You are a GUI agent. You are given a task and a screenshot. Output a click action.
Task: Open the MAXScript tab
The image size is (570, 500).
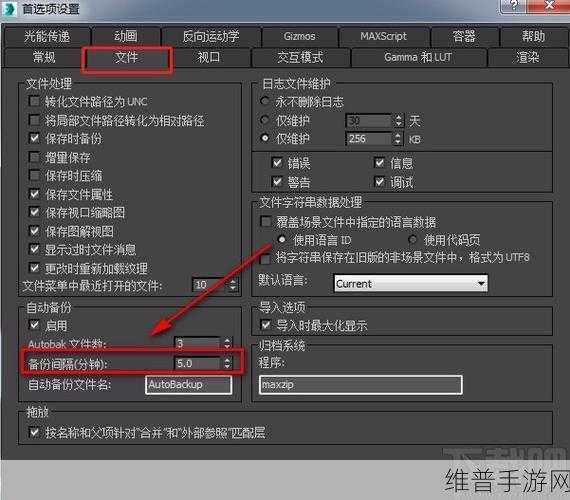click(x=384, y=36)
